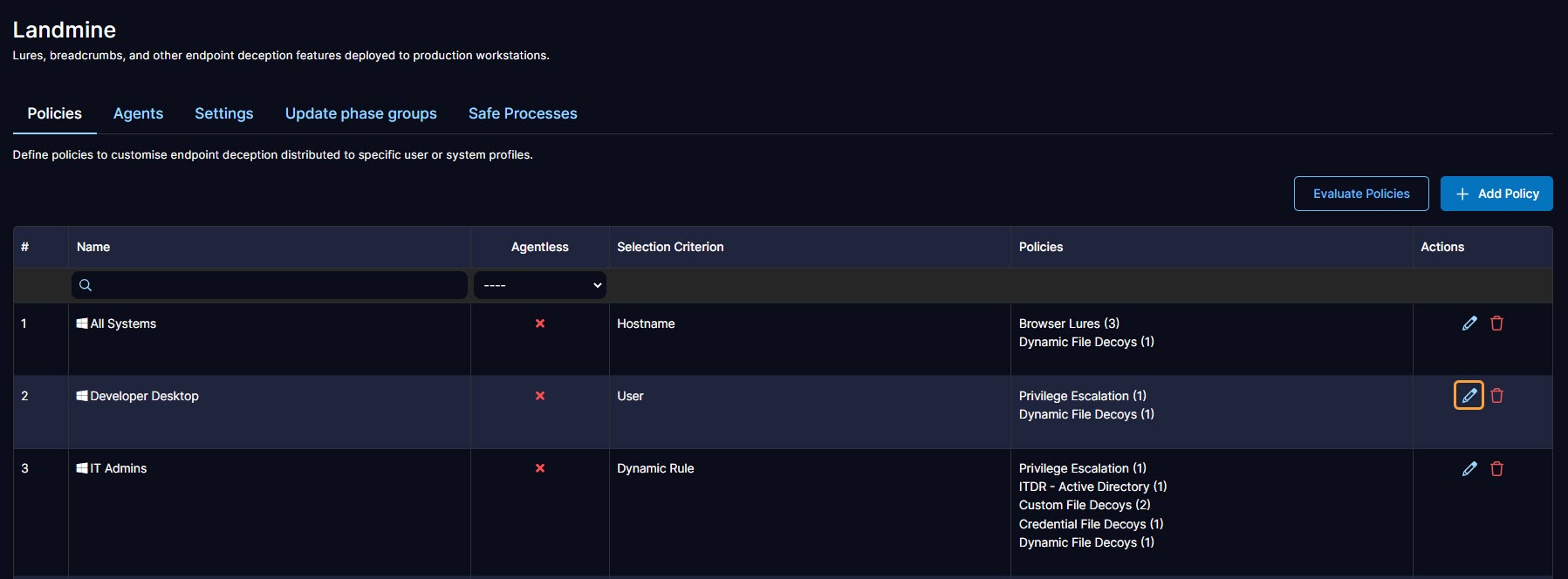Click ITDR - Active Directory (1) entry
1568x579 pixels.
1092,487
